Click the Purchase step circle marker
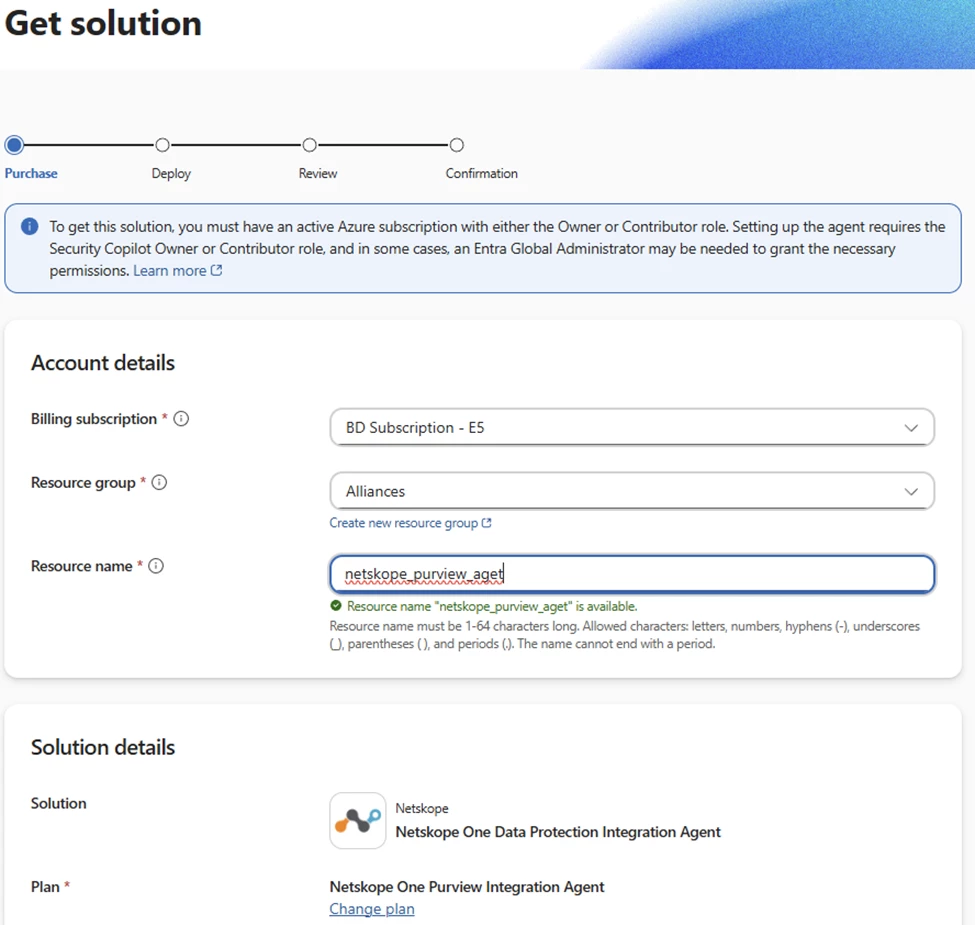The width and height of the screenshot is (975, 925). (14, 145)
